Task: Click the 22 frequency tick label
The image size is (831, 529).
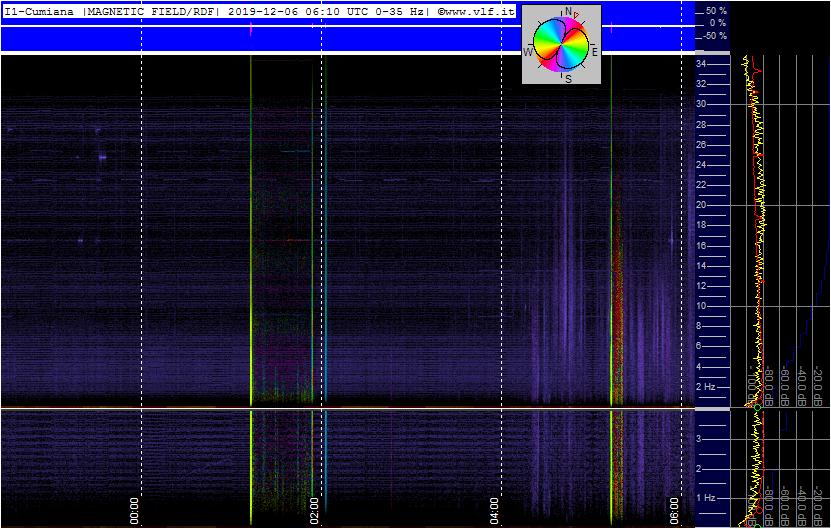Action: (701, 185)
